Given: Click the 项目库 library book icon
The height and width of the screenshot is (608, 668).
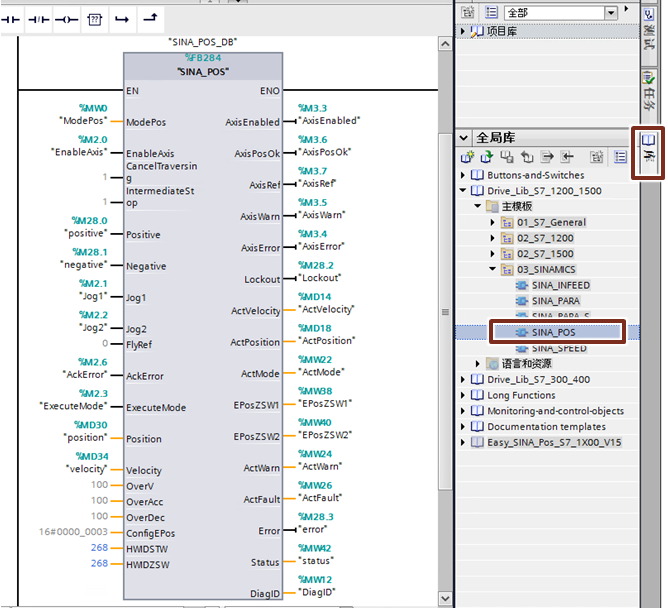Looking at the screenshot, I should (x=477, y=32).
